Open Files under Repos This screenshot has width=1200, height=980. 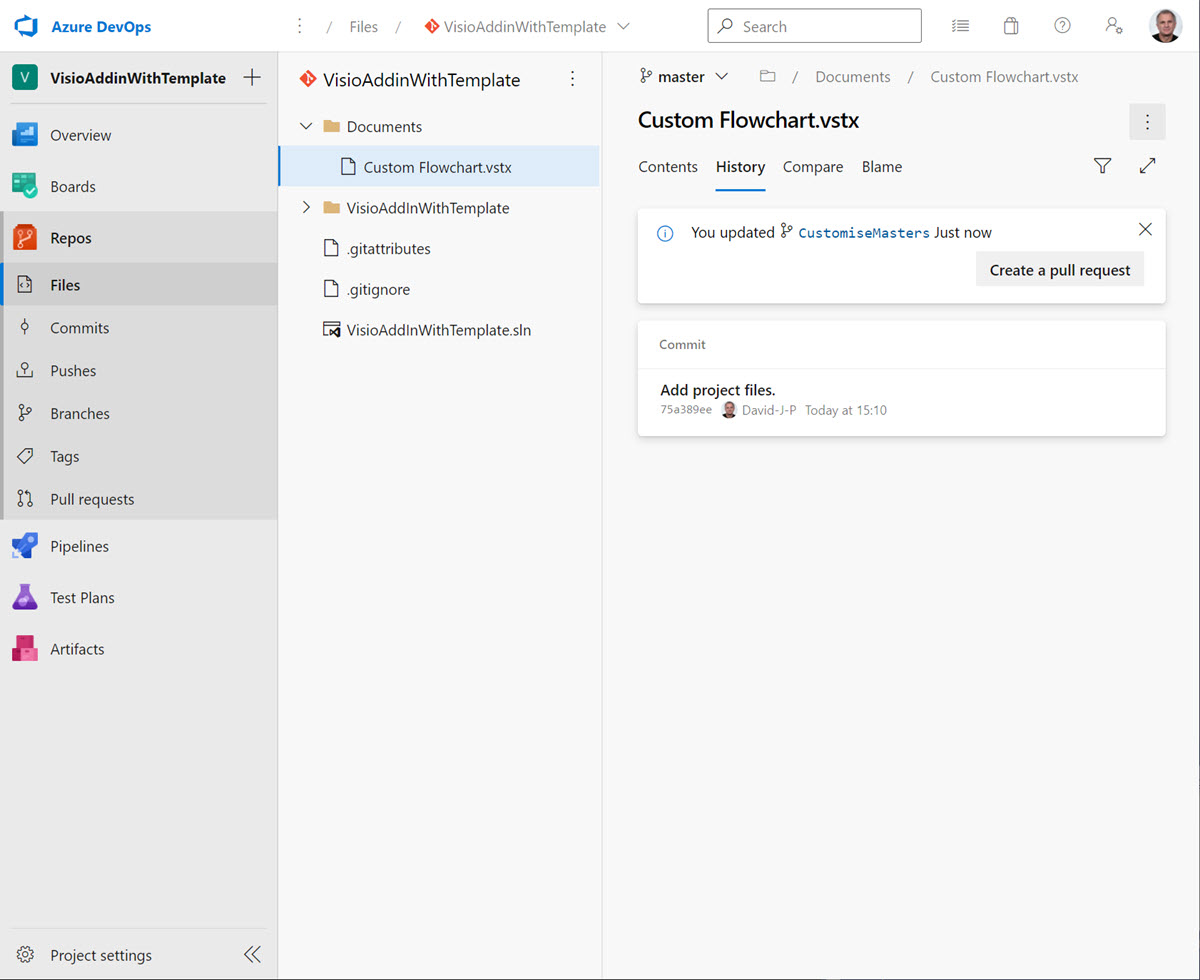click(139, 285)
